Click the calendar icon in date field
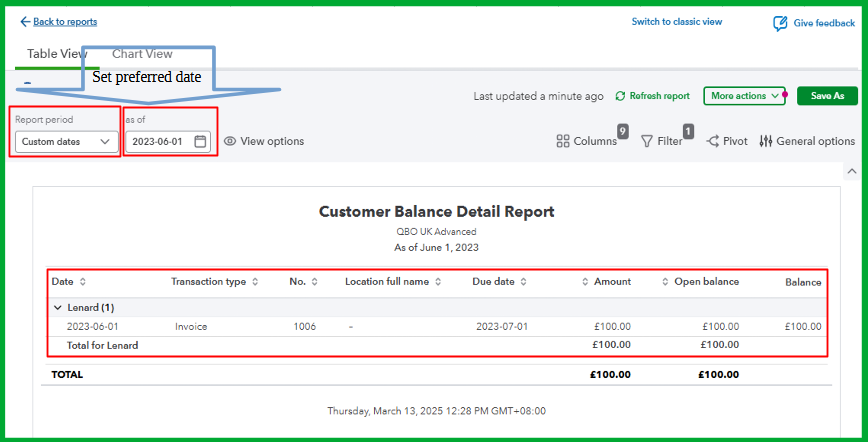 pos(200,142)
